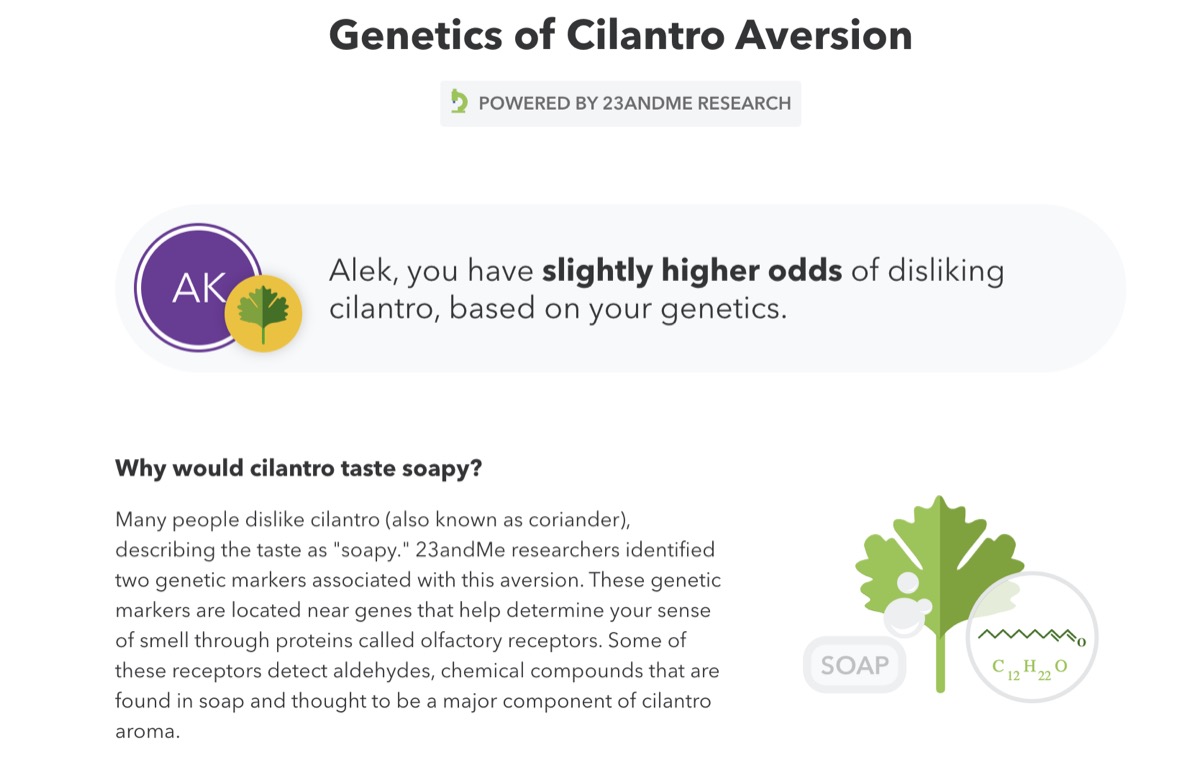The height and width of the screenshot is (771, 1200).
Task: Click the word 'coriander' in the paragraph
Action: coord(580,519)
